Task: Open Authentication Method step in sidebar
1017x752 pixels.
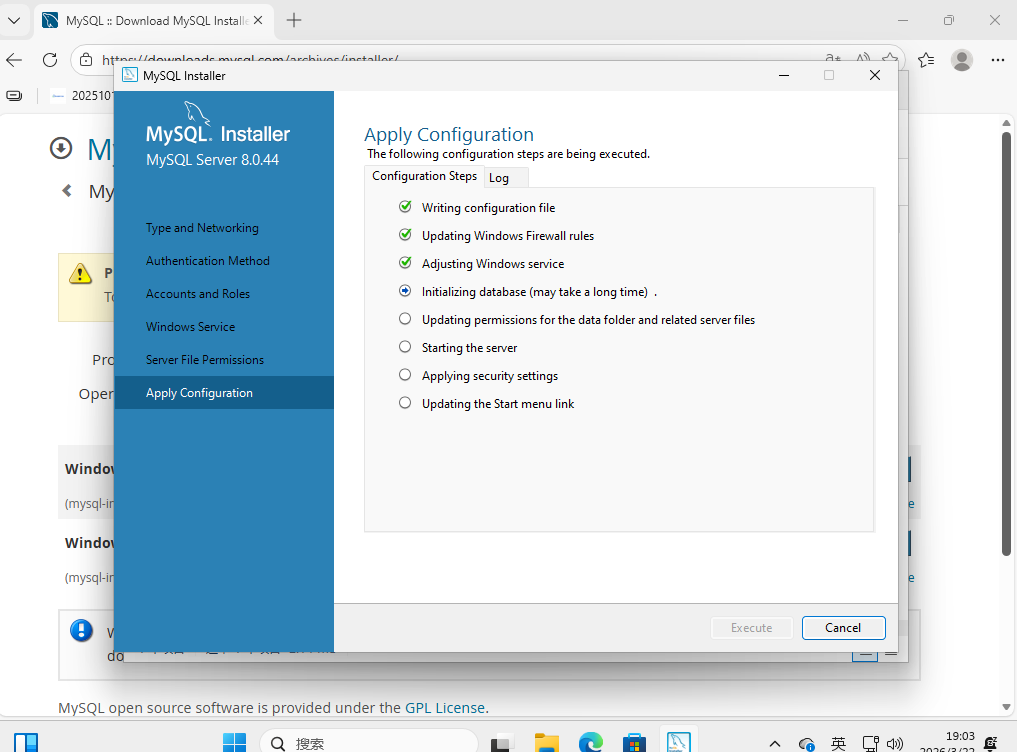Action: 208,261
